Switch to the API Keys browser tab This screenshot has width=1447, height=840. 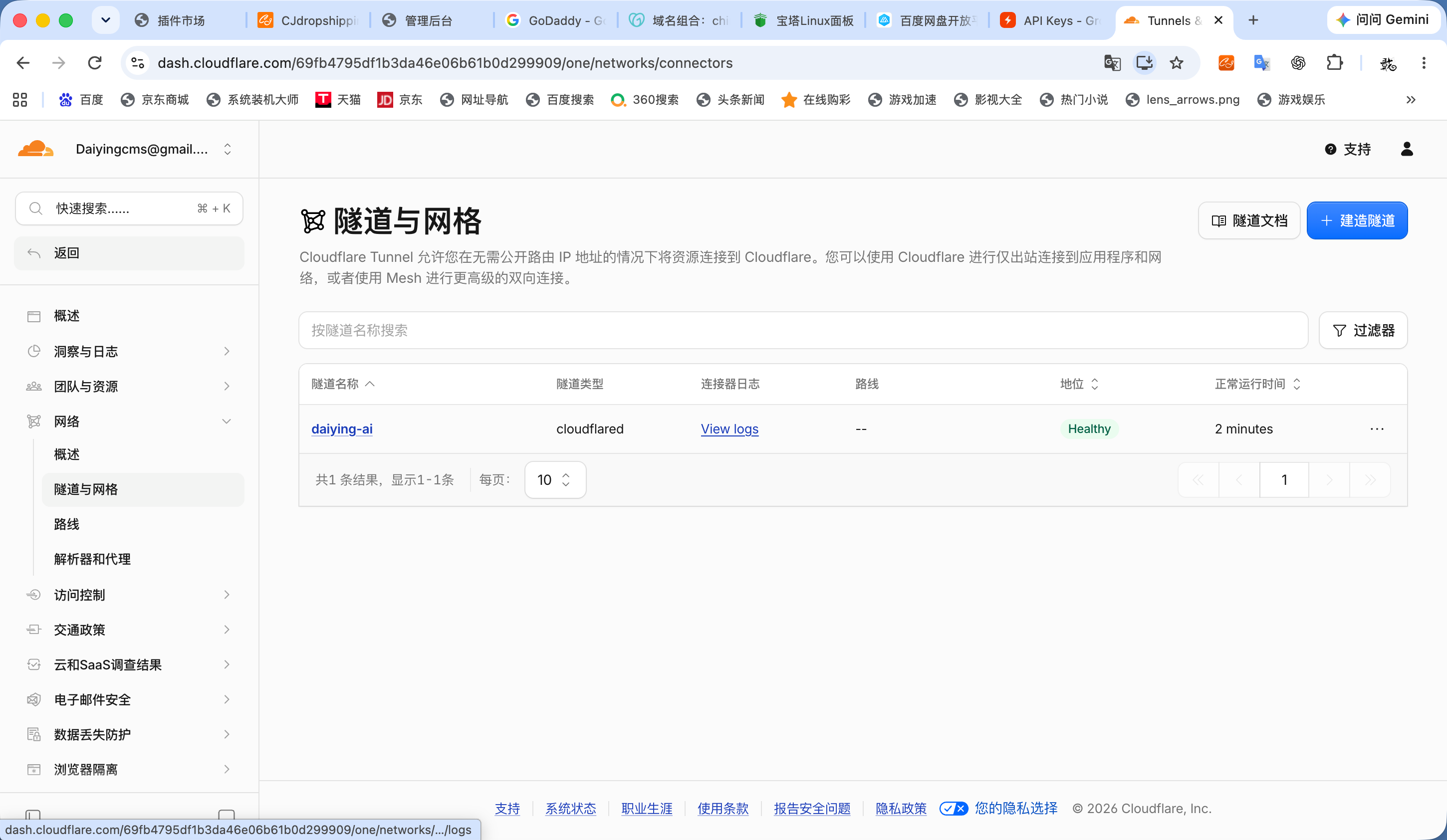point(1050,20)
